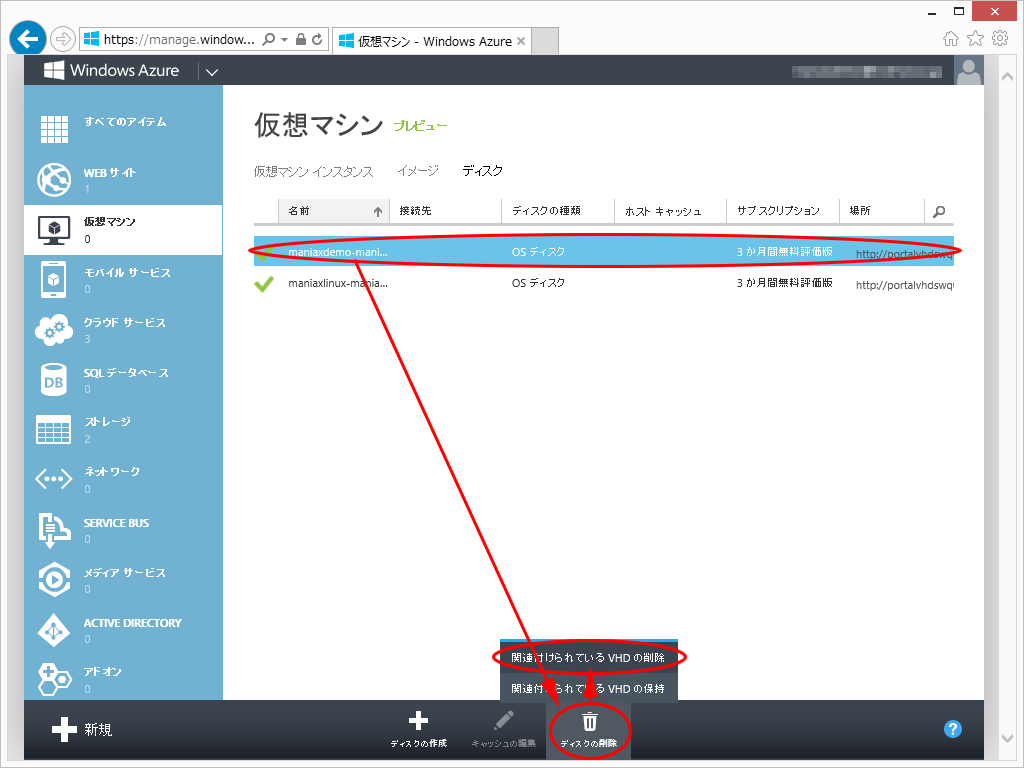This screenshot has width=1024, height=768.
Task: Choose 関連付けられている VHD の保持
Action: point(588,688)
